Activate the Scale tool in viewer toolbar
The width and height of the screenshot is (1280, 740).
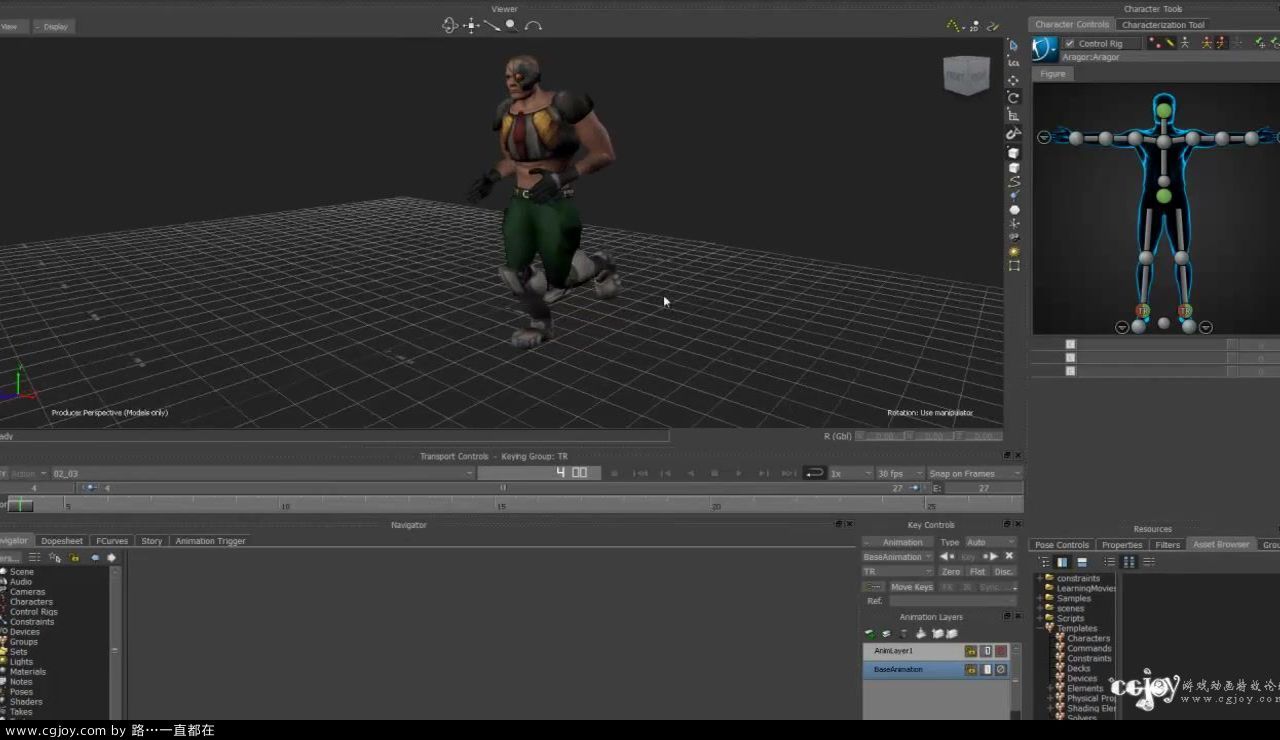1013,116
